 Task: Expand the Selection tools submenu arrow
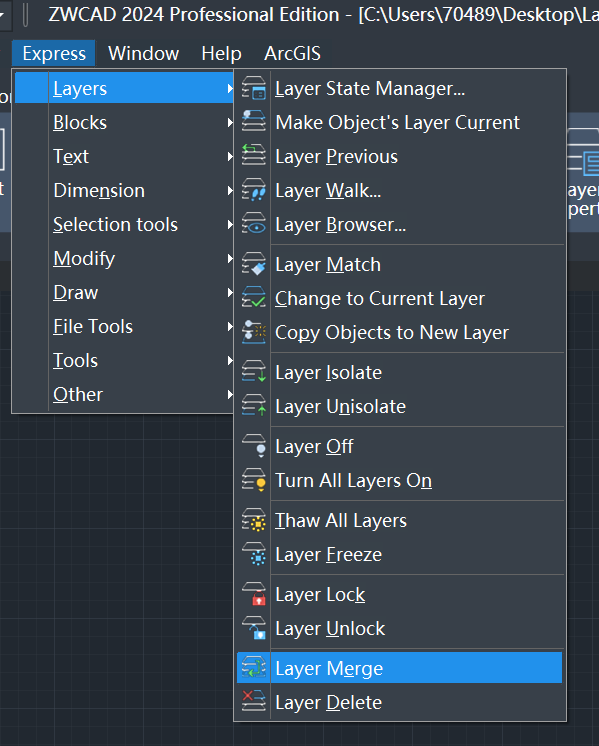pos(230,225)
